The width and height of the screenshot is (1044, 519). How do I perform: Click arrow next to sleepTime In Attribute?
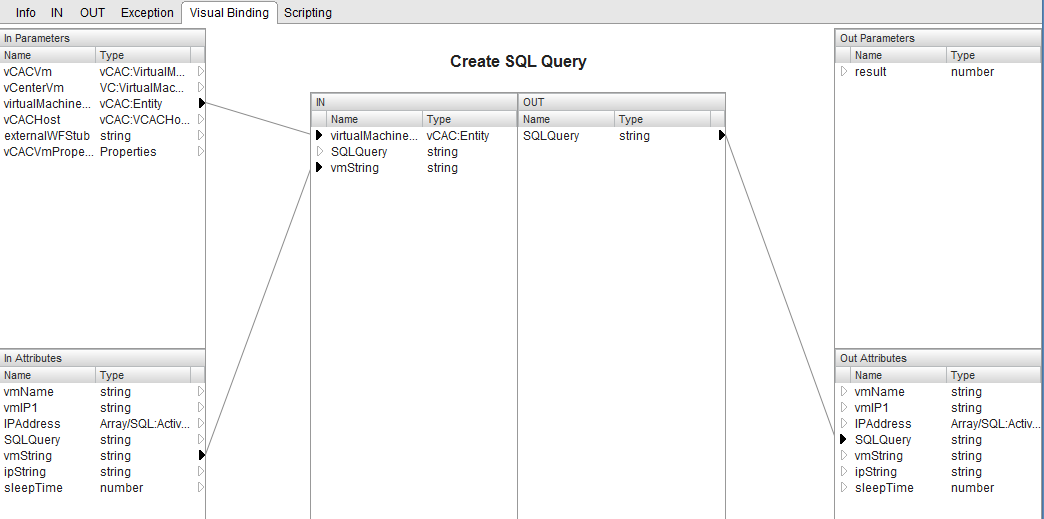point(201,488)
